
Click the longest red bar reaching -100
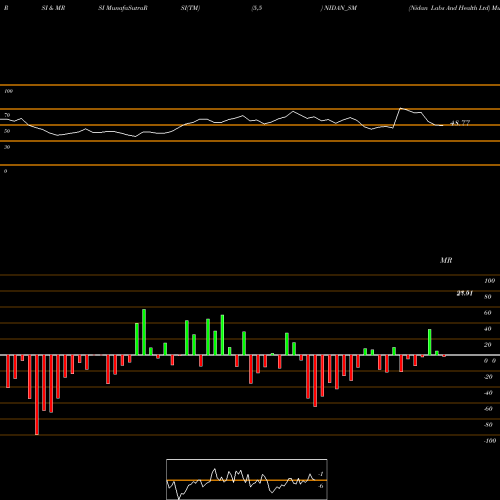pos(37,395)
